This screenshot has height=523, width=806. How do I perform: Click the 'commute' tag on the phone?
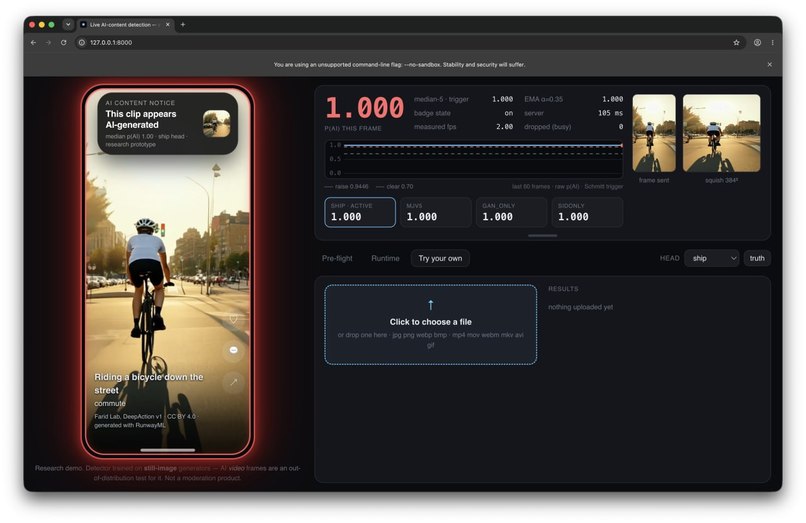click(109, 404)
